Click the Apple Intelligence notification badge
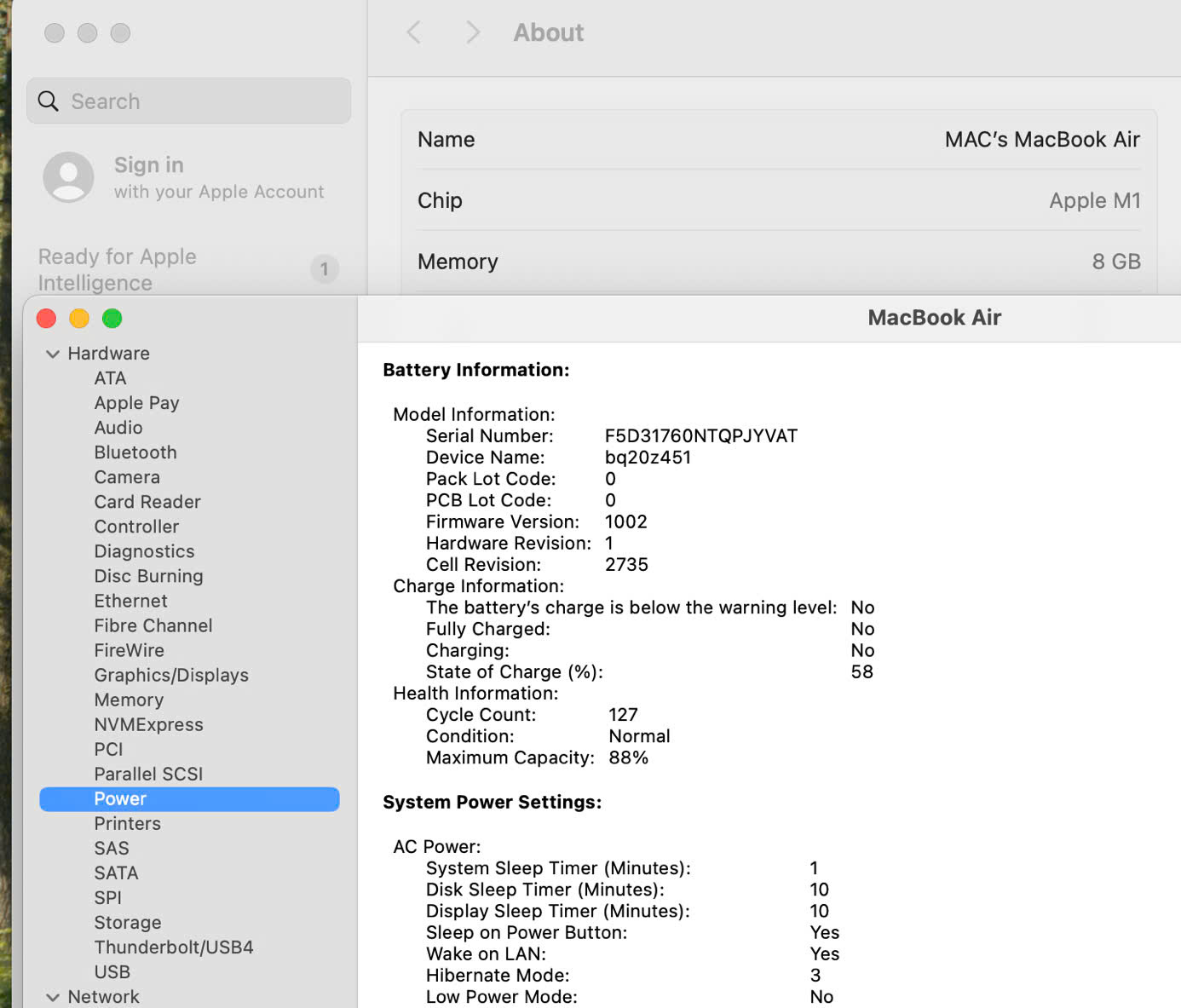 coord(324,269)
